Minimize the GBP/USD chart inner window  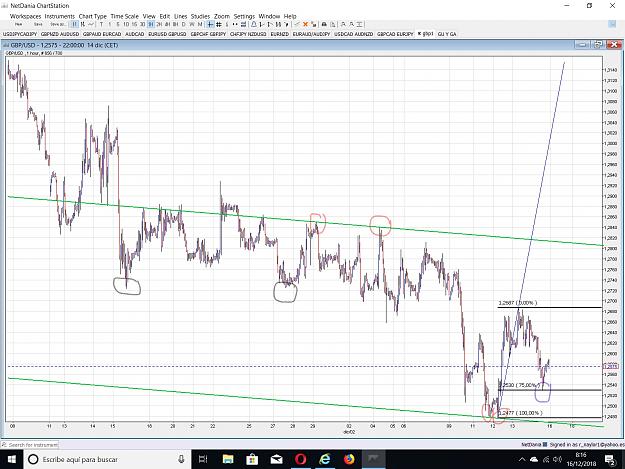click(x=583, y=45)
